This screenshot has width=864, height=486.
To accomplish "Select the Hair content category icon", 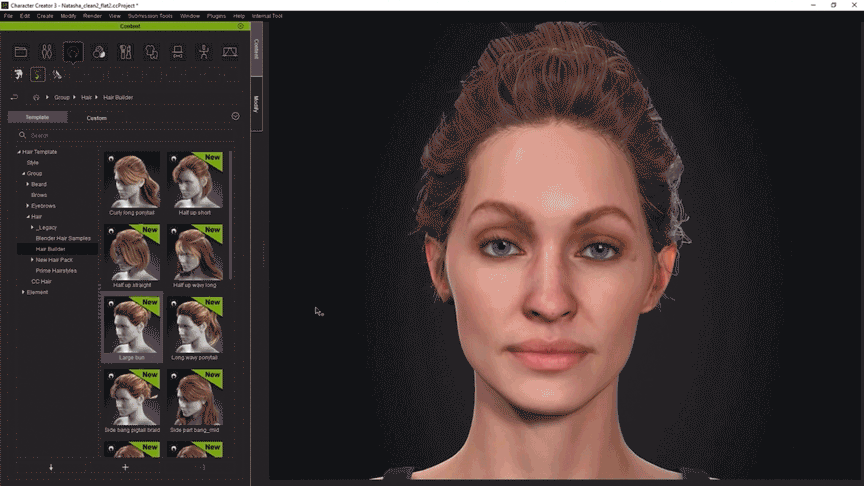I will [73, 52].
